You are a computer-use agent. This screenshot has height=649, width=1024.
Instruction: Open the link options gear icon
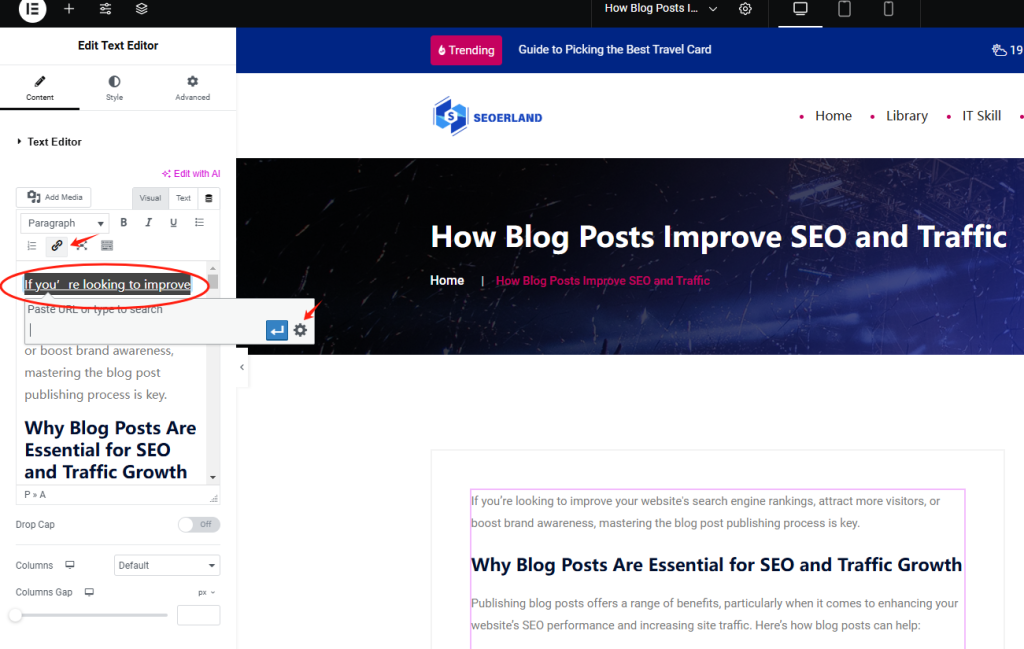301,330
